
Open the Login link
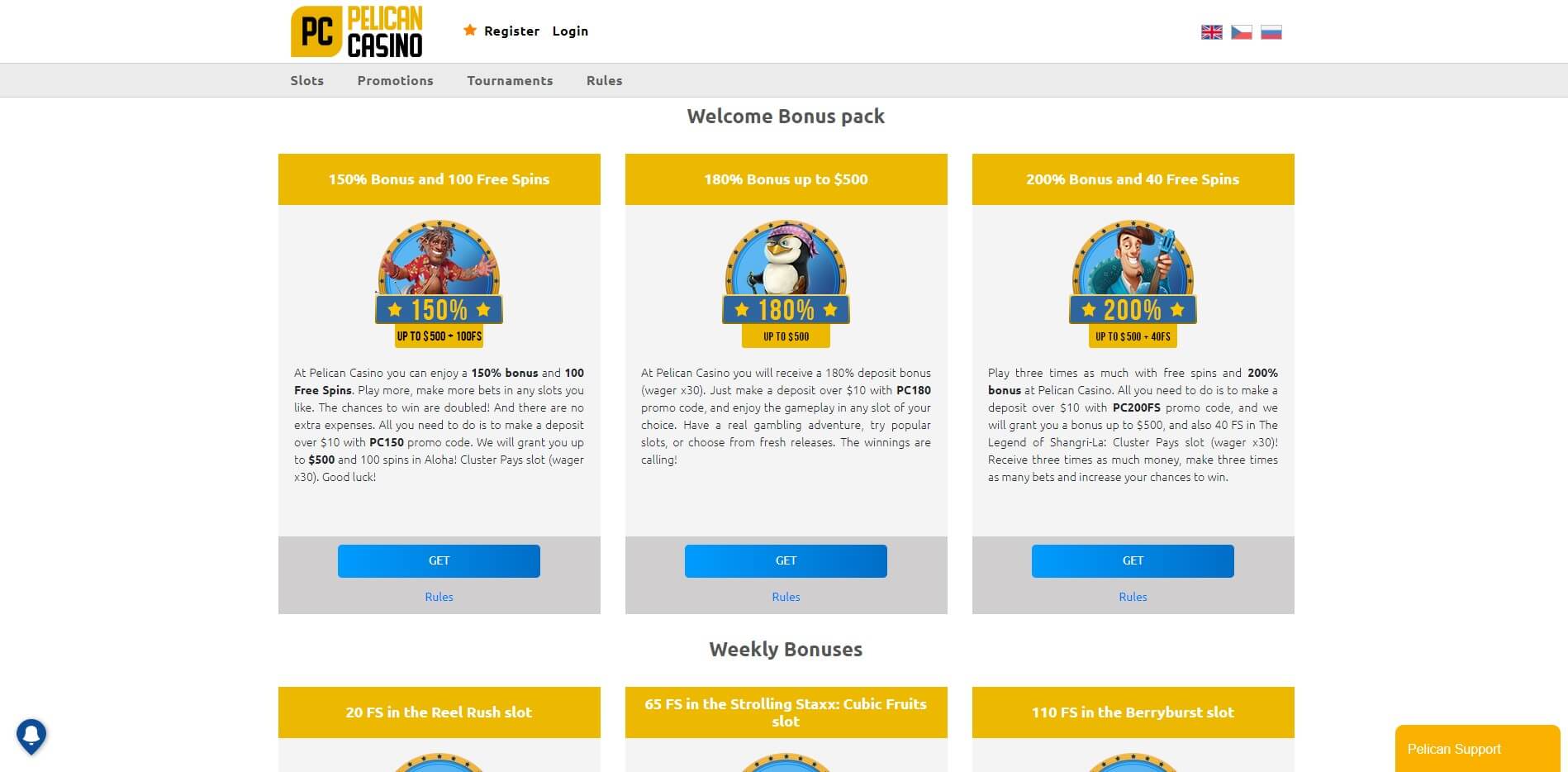coord(570,31)
